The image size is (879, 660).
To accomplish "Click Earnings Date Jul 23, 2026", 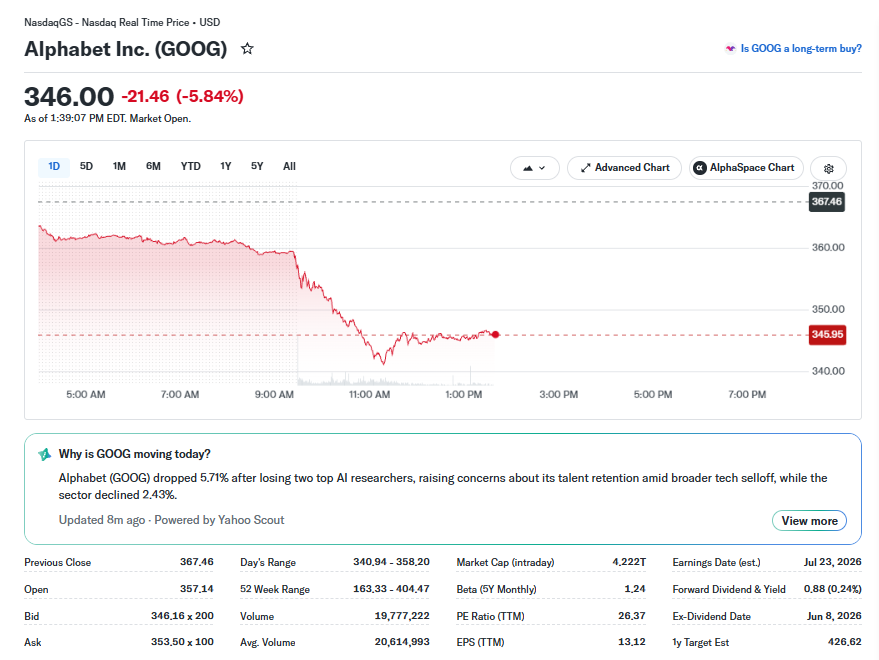I will tap(832, 562).
